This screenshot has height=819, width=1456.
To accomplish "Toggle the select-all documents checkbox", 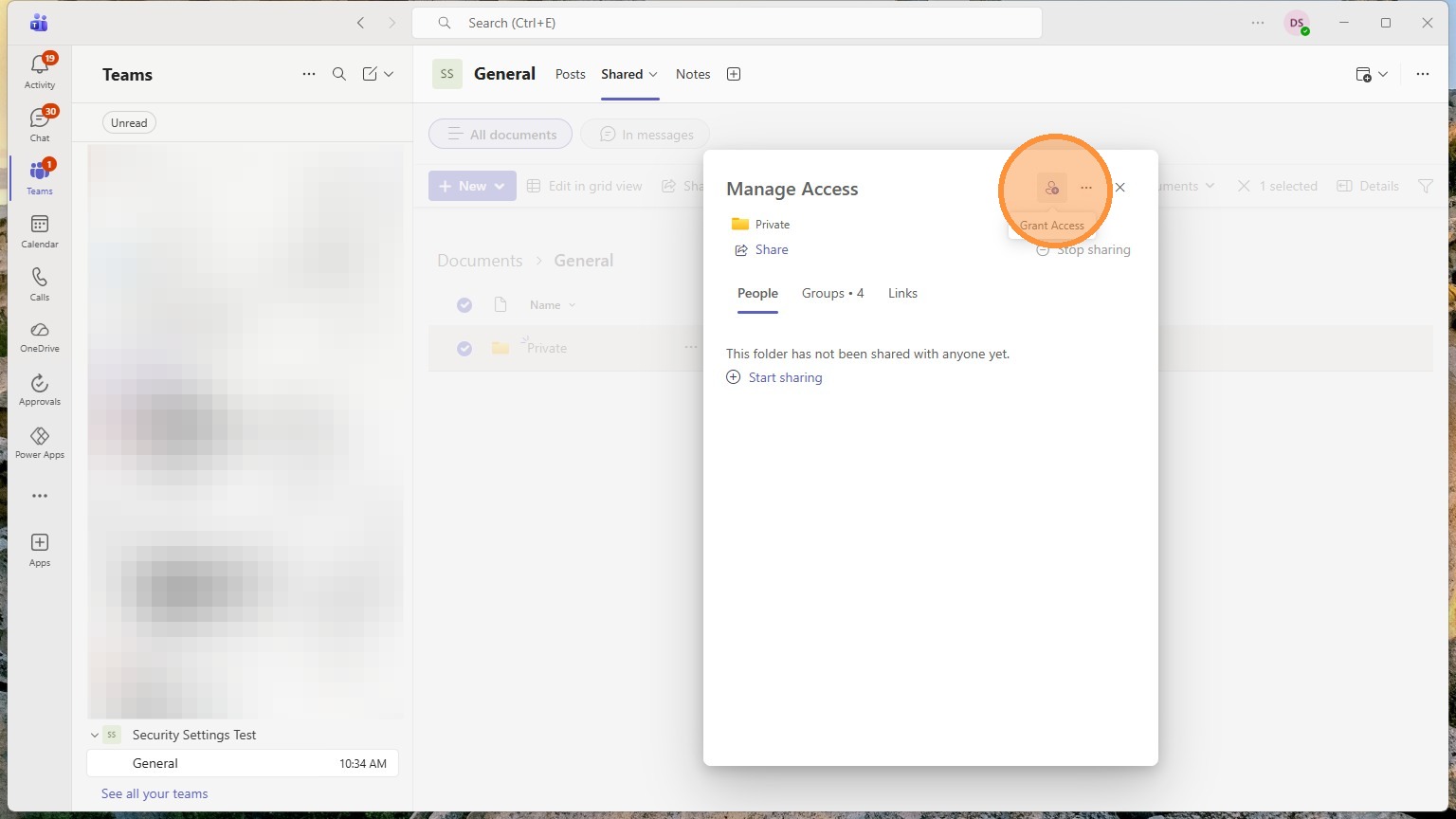I will tap(464, 305).
